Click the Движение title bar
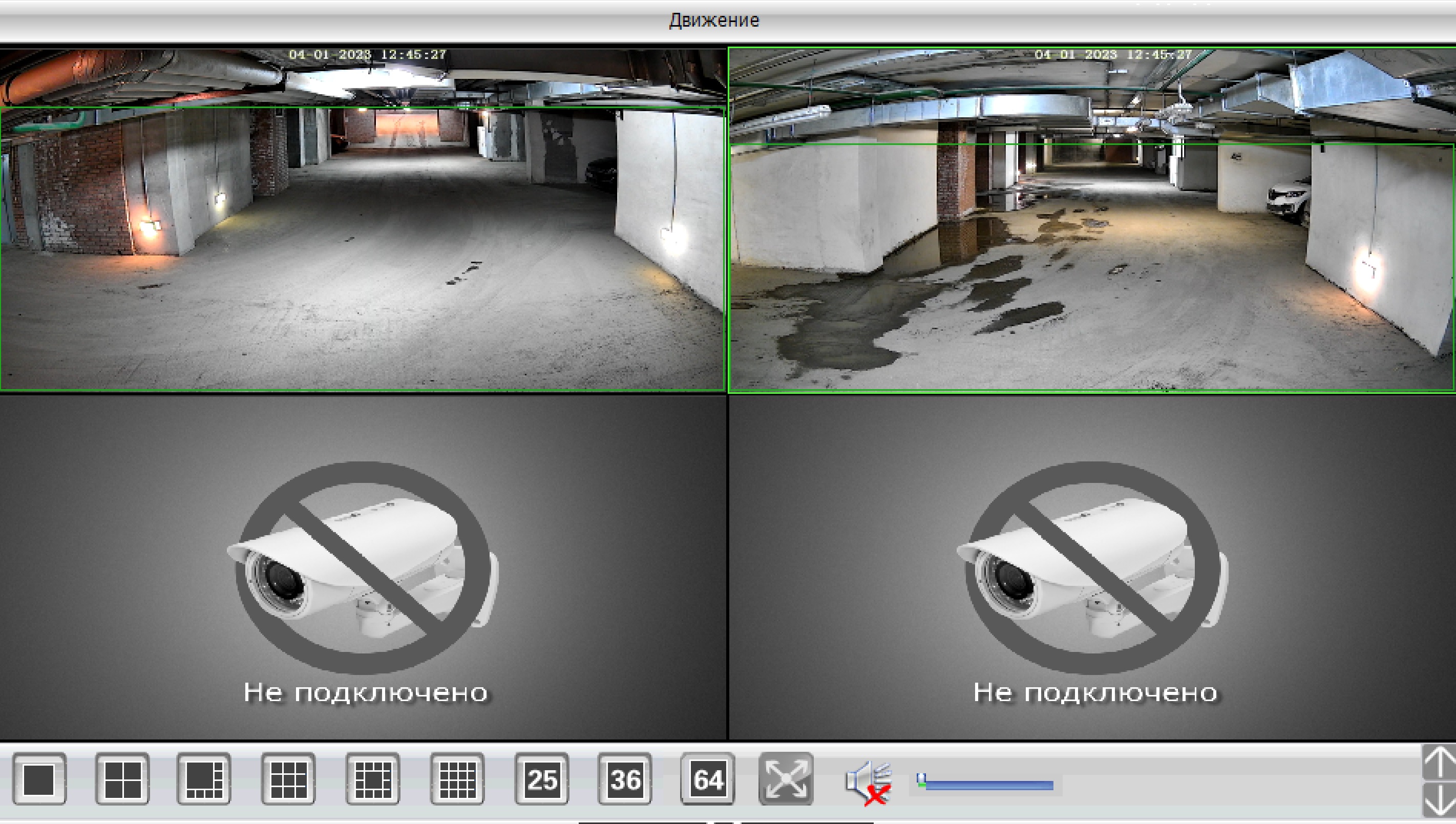This screenshot has width=1456, height=824. pyautogui.click(x=713, y=20)
